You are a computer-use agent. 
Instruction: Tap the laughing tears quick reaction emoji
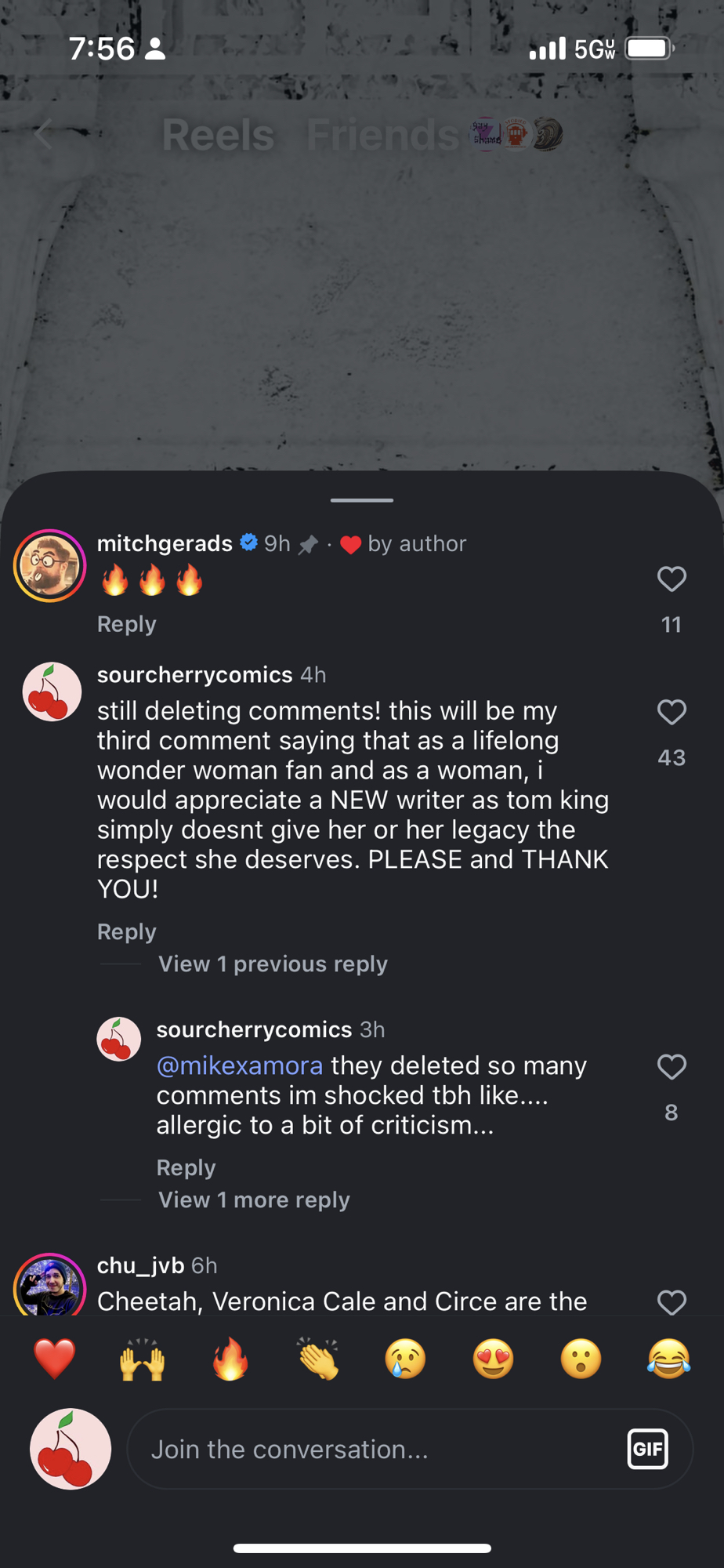(x=668, y=1359)
